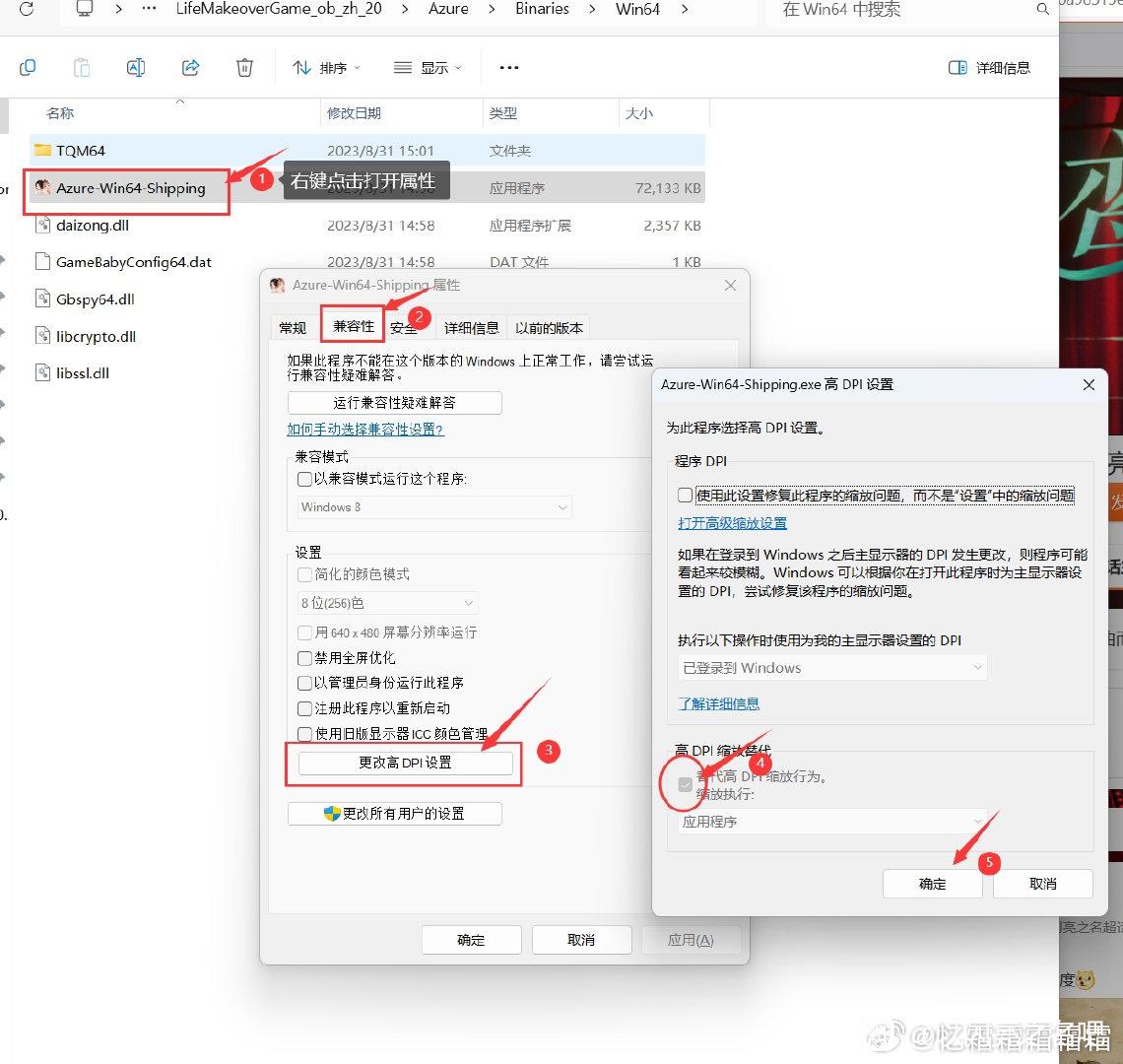The image size is (1123, 1064).
Task: Click the Rename toolbar icon
Action: (x=136, y=68)
